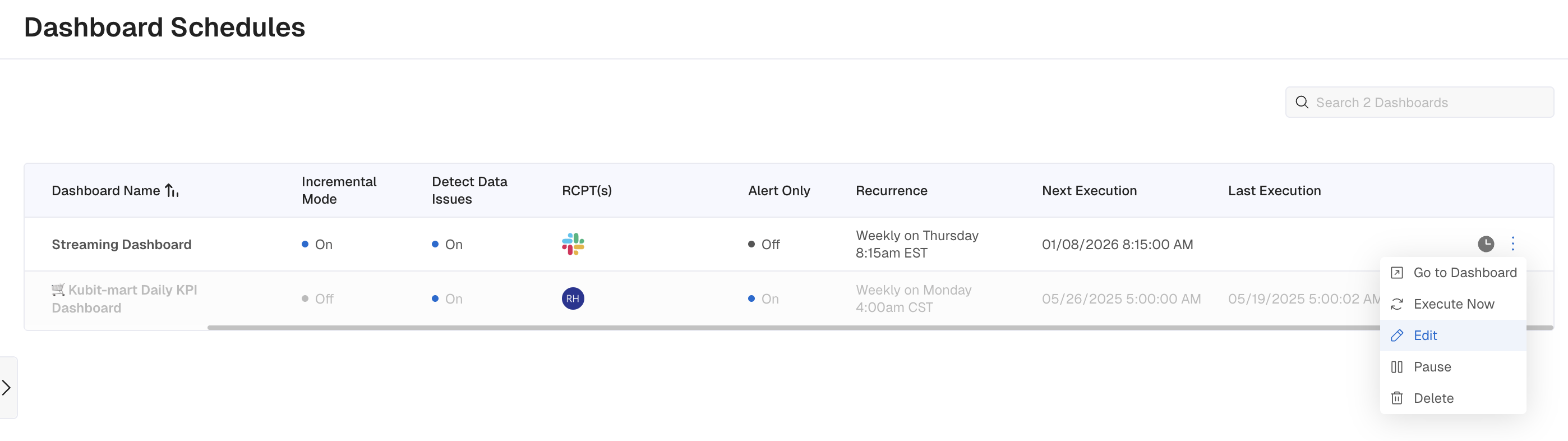Click the RH recipient avatar
This screenshot has width=1568, height=441.
(573, 298)
